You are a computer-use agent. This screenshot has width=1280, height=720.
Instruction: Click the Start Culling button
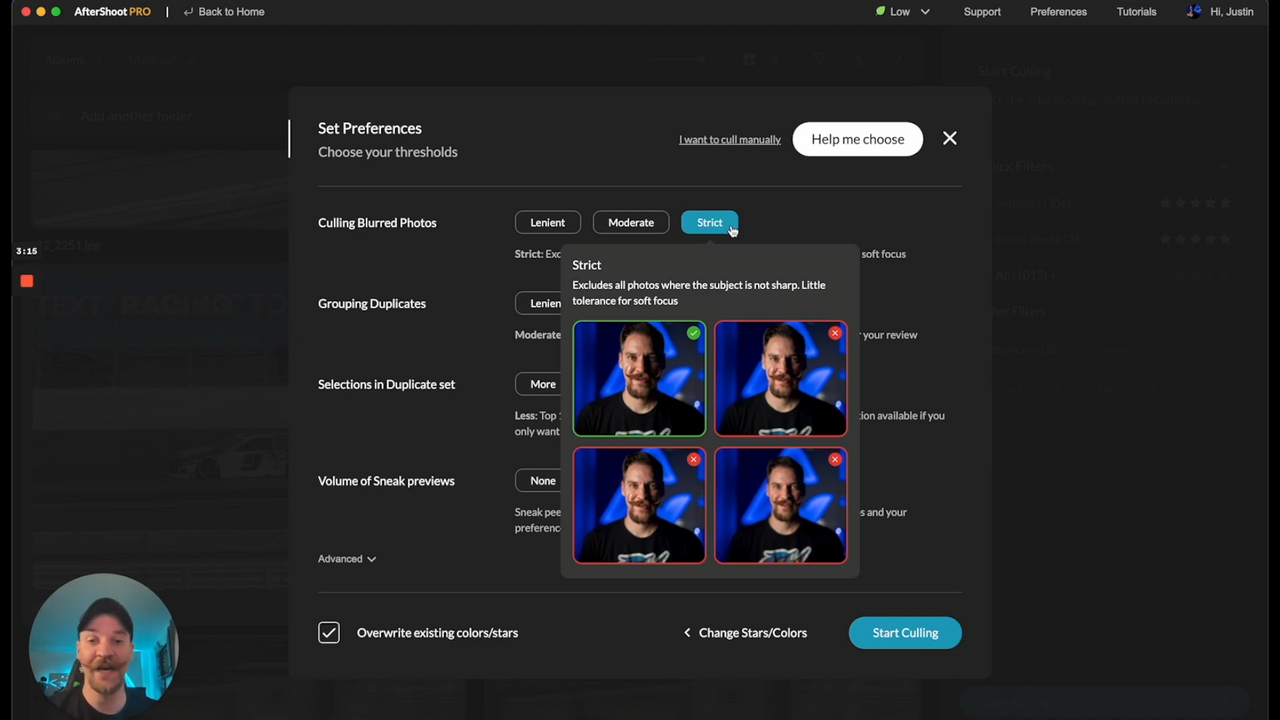905,633
